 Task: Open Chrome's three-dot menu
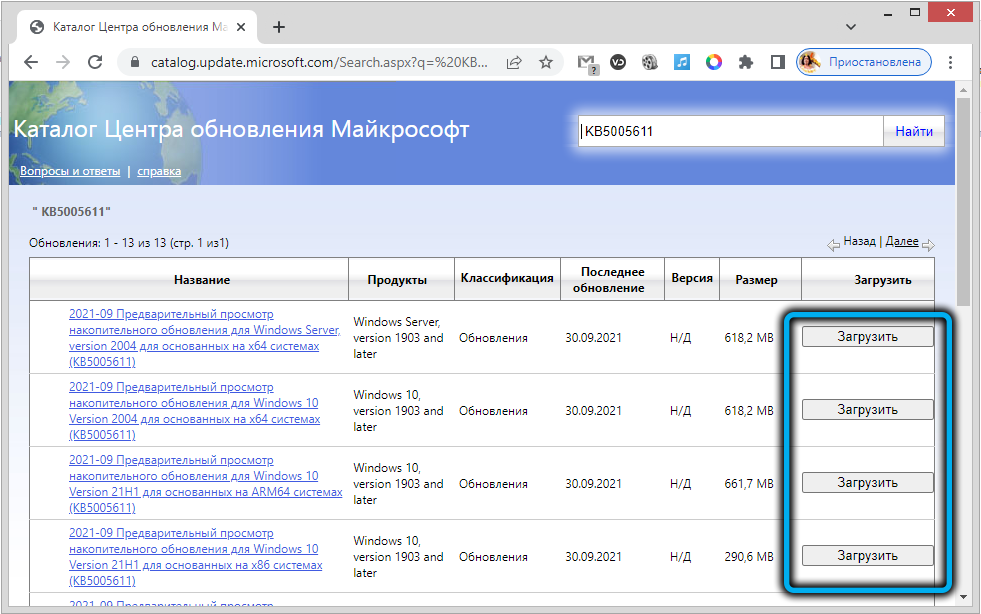tap(953, 62)
